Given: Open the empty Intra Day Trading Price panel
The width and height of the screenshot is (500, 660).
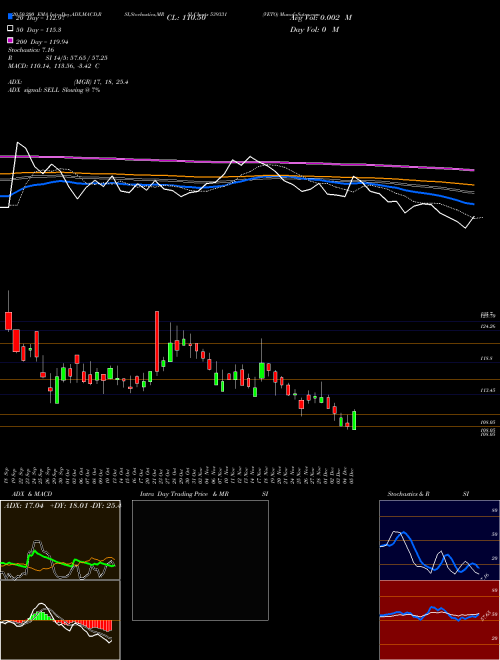Looking at the screenshot, I should 200,560.
